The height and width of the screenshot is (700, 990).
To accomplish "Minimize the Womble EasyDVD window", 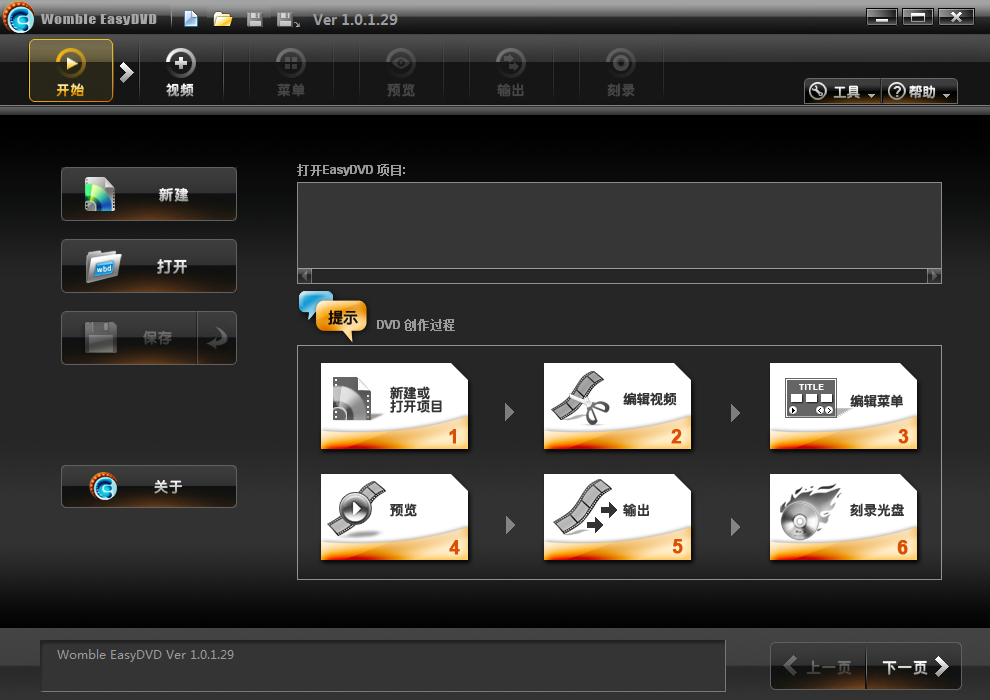I will tap(881, 18).
